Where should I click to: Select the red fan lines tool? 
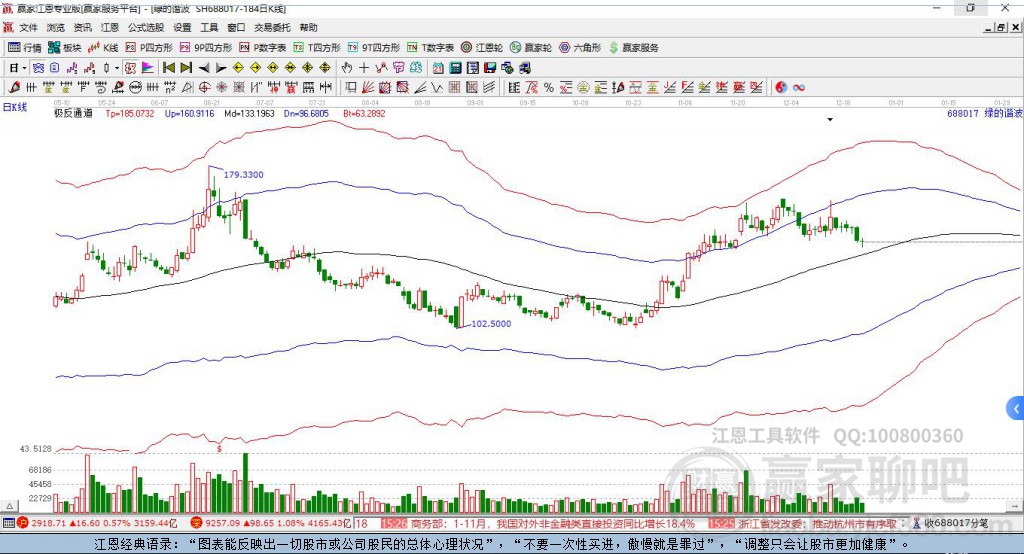pos(368,87)
